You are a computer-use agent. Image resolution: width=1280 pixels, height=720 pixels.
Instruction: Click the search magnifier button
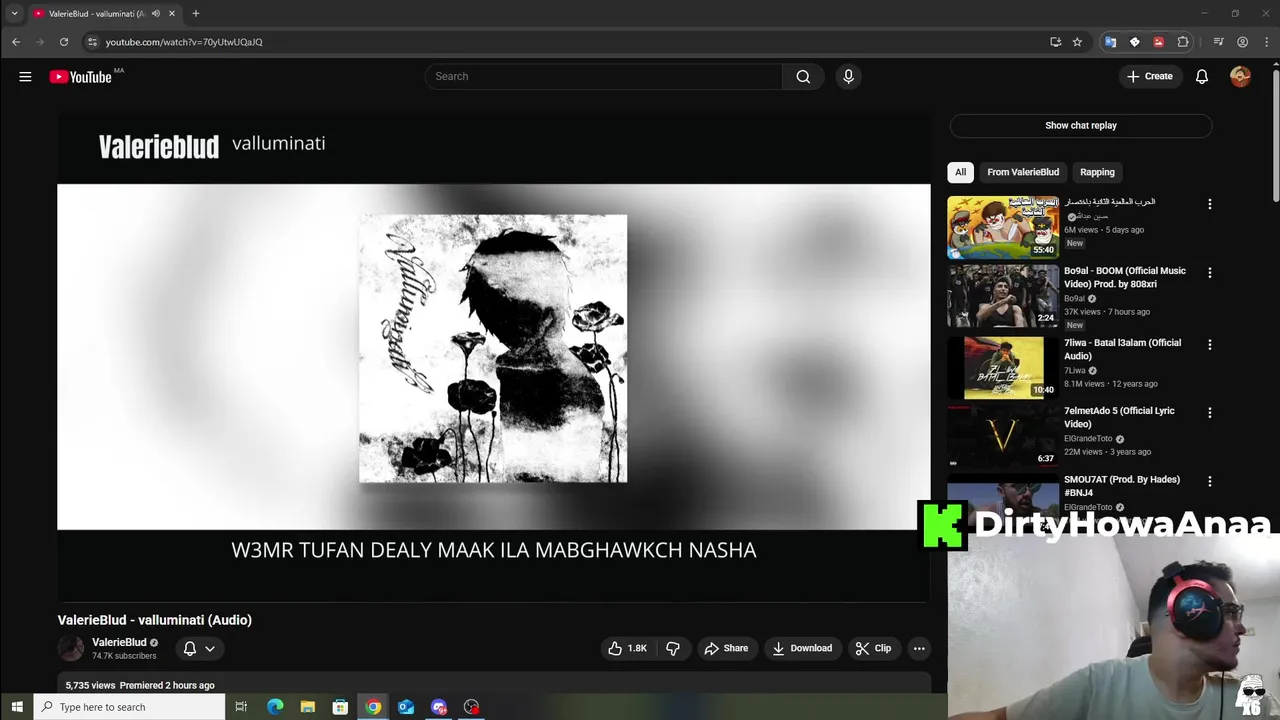click(803, 76)
